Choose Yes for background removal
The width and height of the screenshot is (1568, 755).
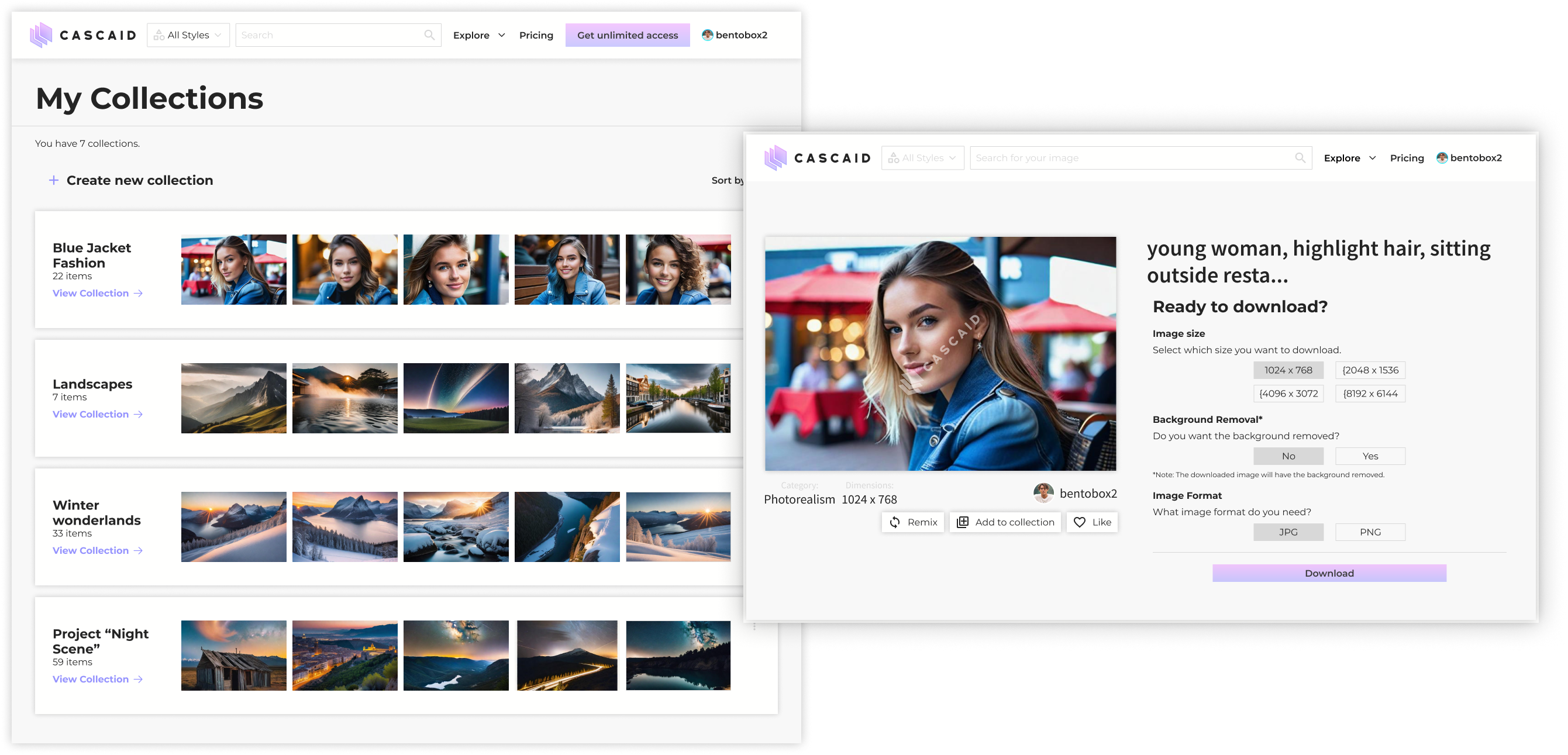point(1370,456)
